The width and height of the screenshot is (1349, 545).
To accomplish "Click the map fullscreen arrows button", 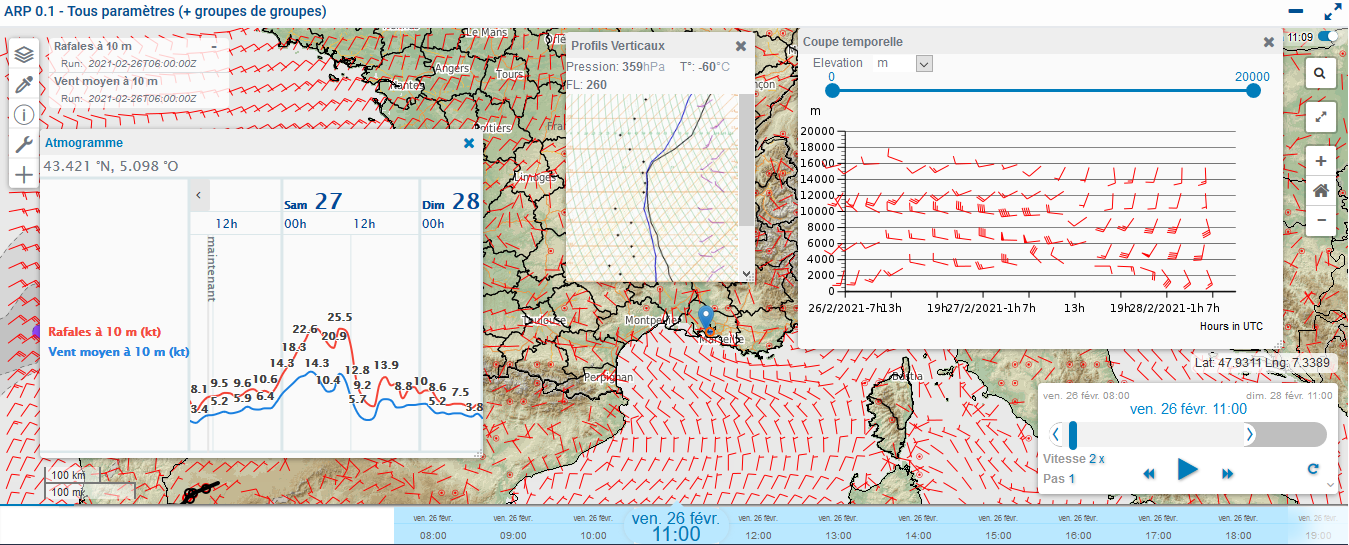I will coord(1320,116).
